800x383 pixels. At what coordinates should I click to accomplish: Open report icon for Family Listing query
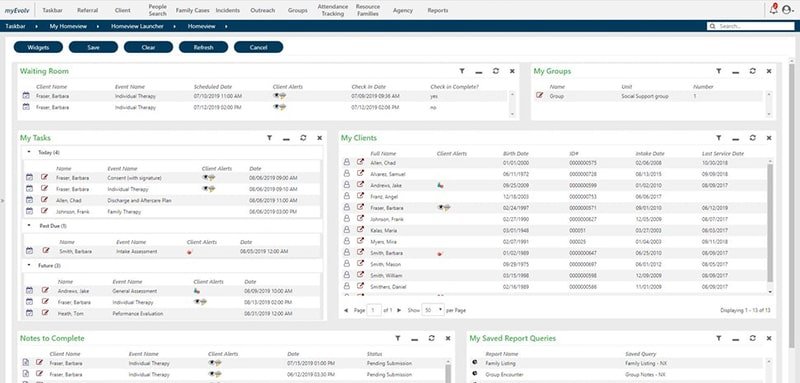(474, 363)
